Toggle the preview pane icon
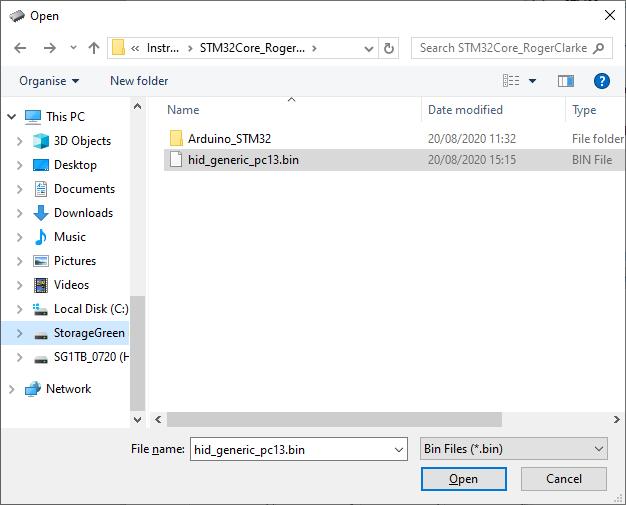 click(566, 81)
